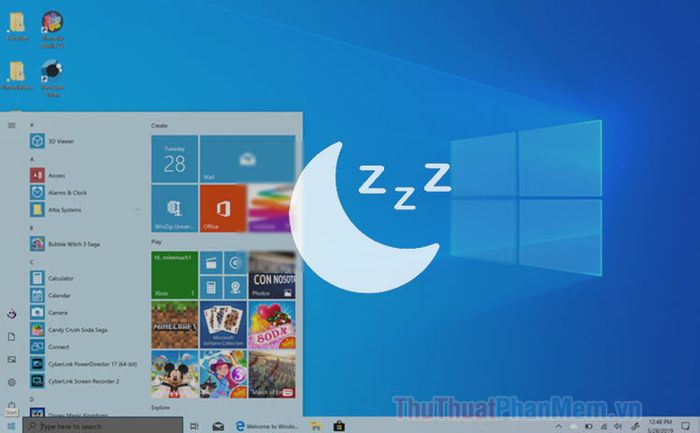Open the user account avatar in Start rail

coord(12,314)
